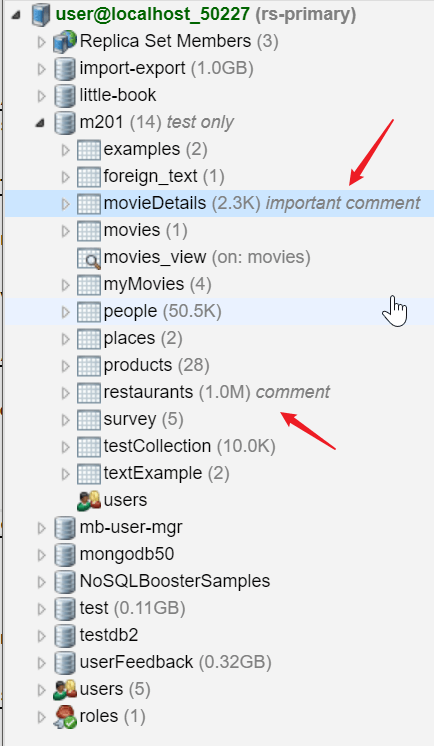Screen dimensions: 434x746
Task: Click the NoSQLBoosterSamples database icon
Action: [x=64, y=581]
